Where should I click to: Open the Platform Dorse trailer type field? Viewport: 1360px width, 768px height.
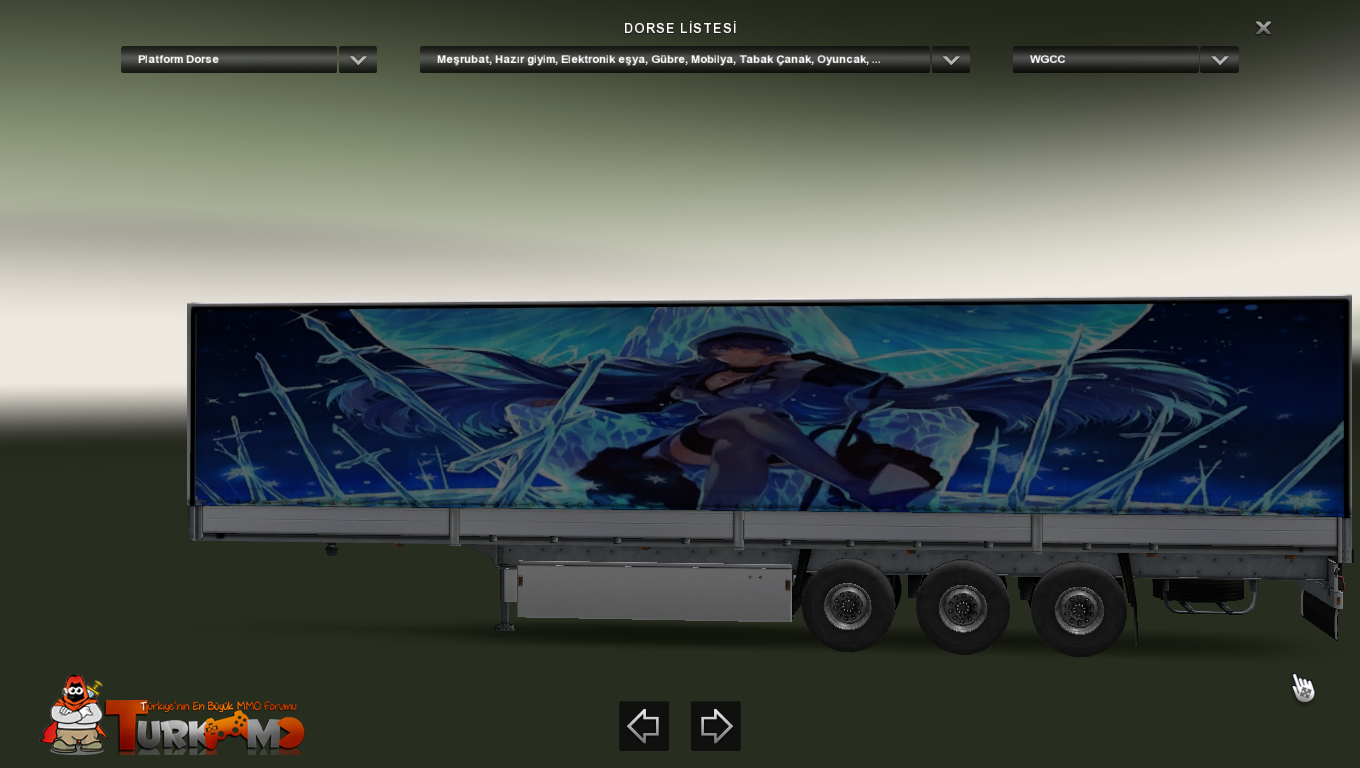point(229,60)
